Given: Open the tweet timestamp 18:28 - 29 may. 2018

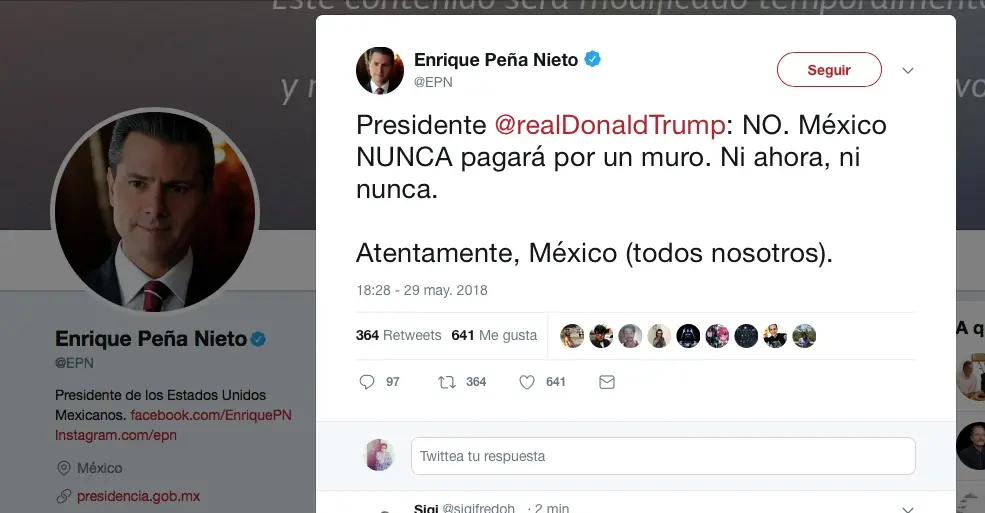Looking at the screenshot, I should [x=422, y=291].
